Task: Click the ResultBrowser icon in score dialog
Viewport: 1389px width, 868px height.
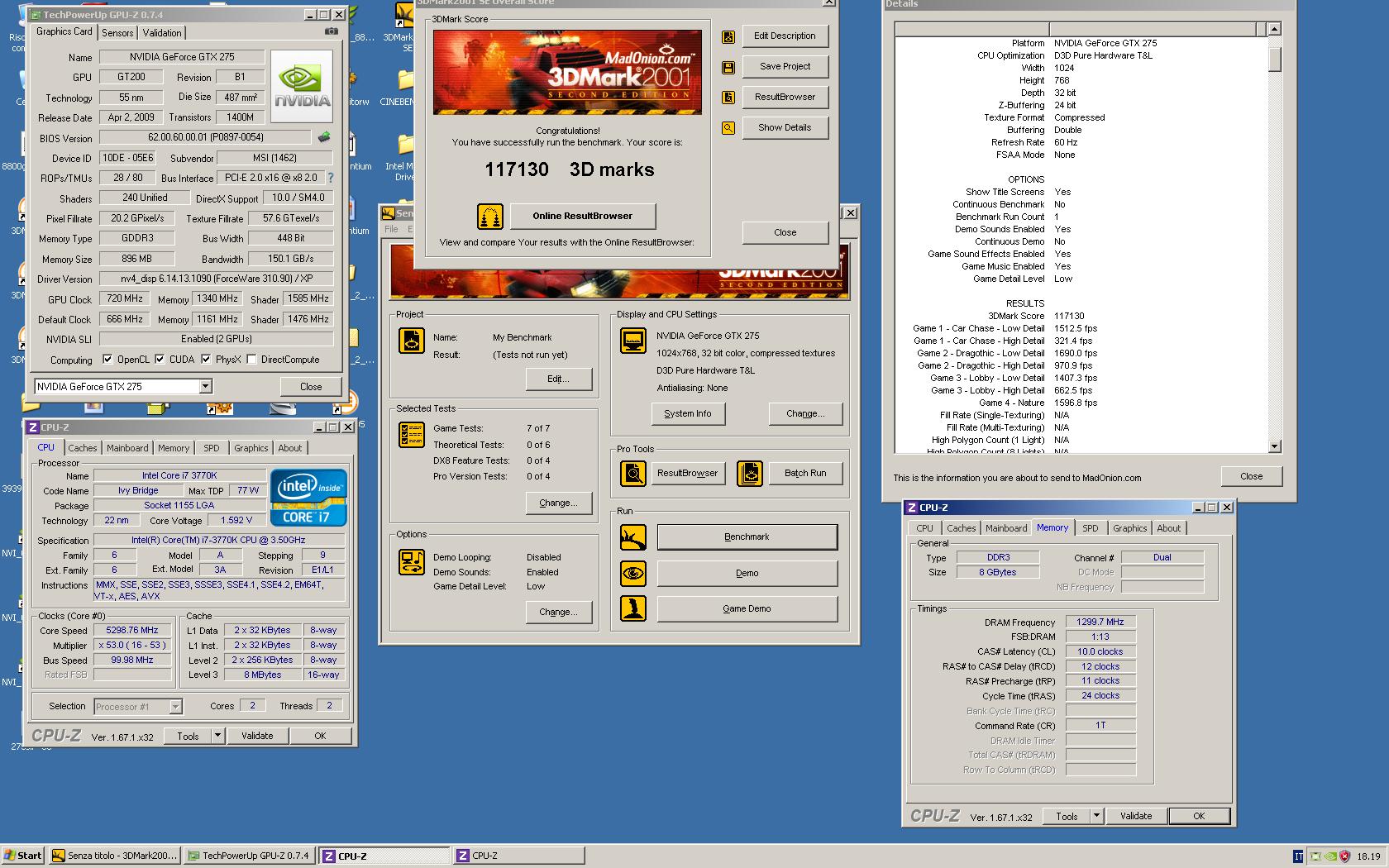Action: click(x=728, y=98)
